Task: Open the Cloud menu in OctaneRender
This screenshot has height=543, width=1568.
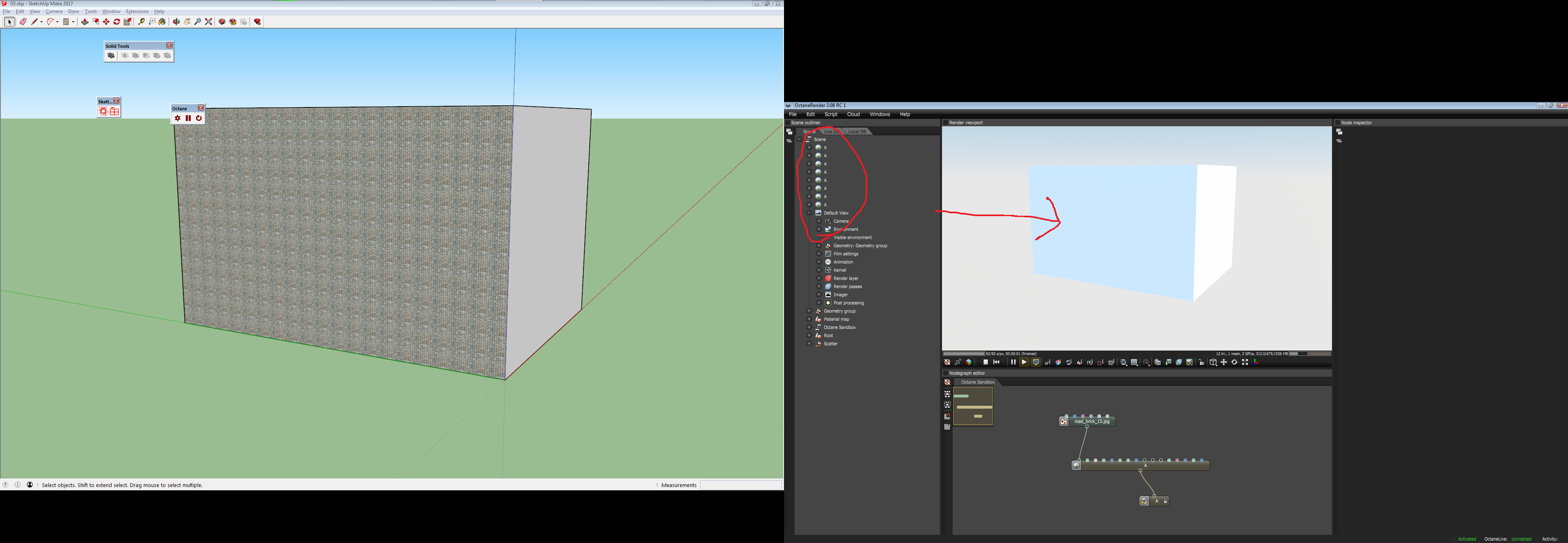Action: point(853,114)
